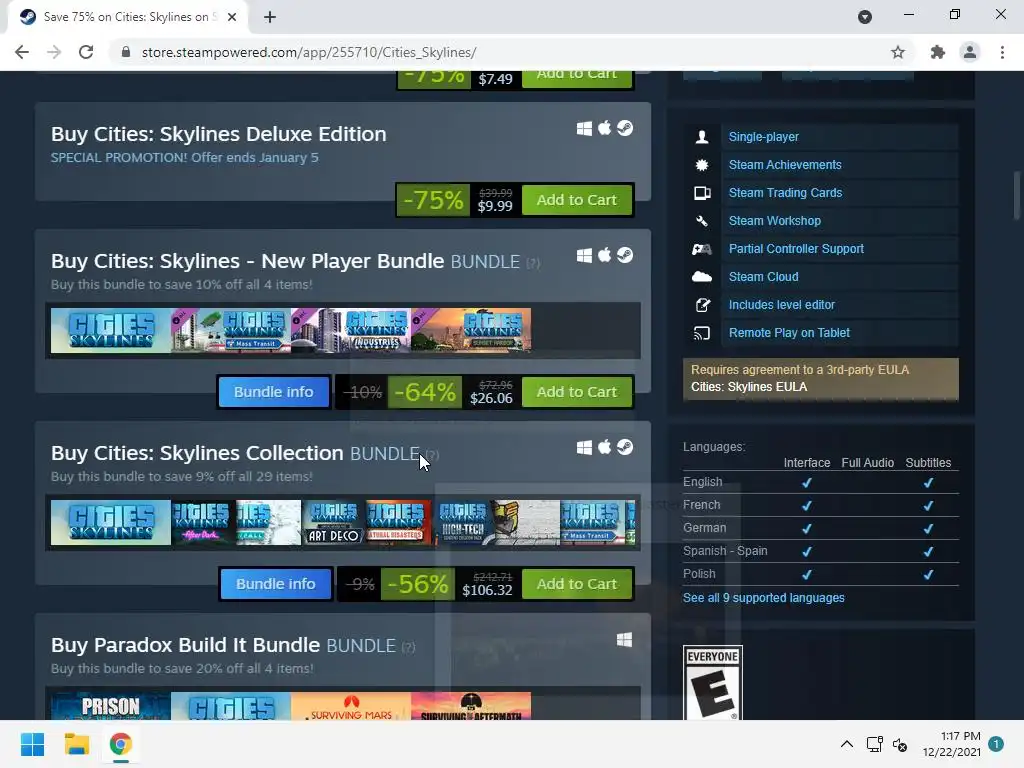See all 9 supported languages
This screenshot has width=1024, height=768.
coord(763,598)
